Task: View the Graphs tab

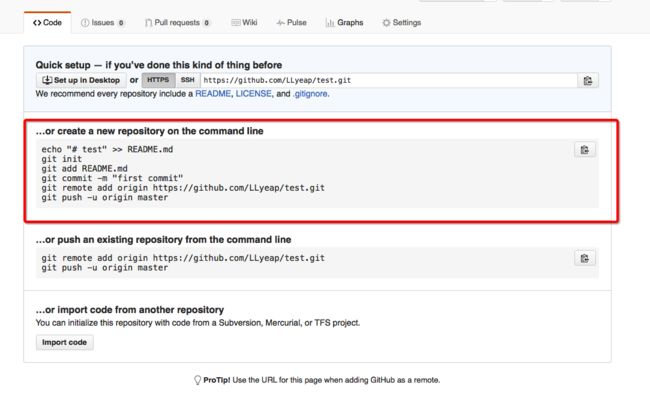Action: 344,23
